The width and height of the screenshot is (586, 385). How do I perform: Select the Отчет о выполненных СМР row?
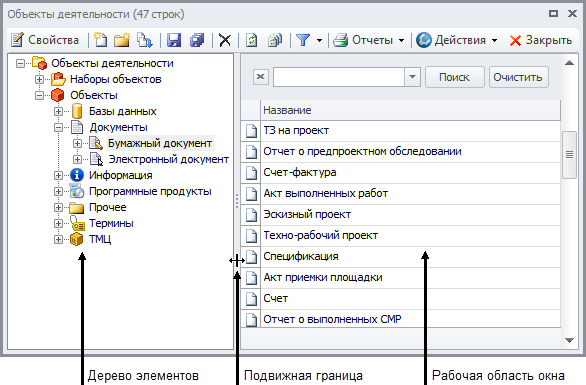click(x=401, y=318)
